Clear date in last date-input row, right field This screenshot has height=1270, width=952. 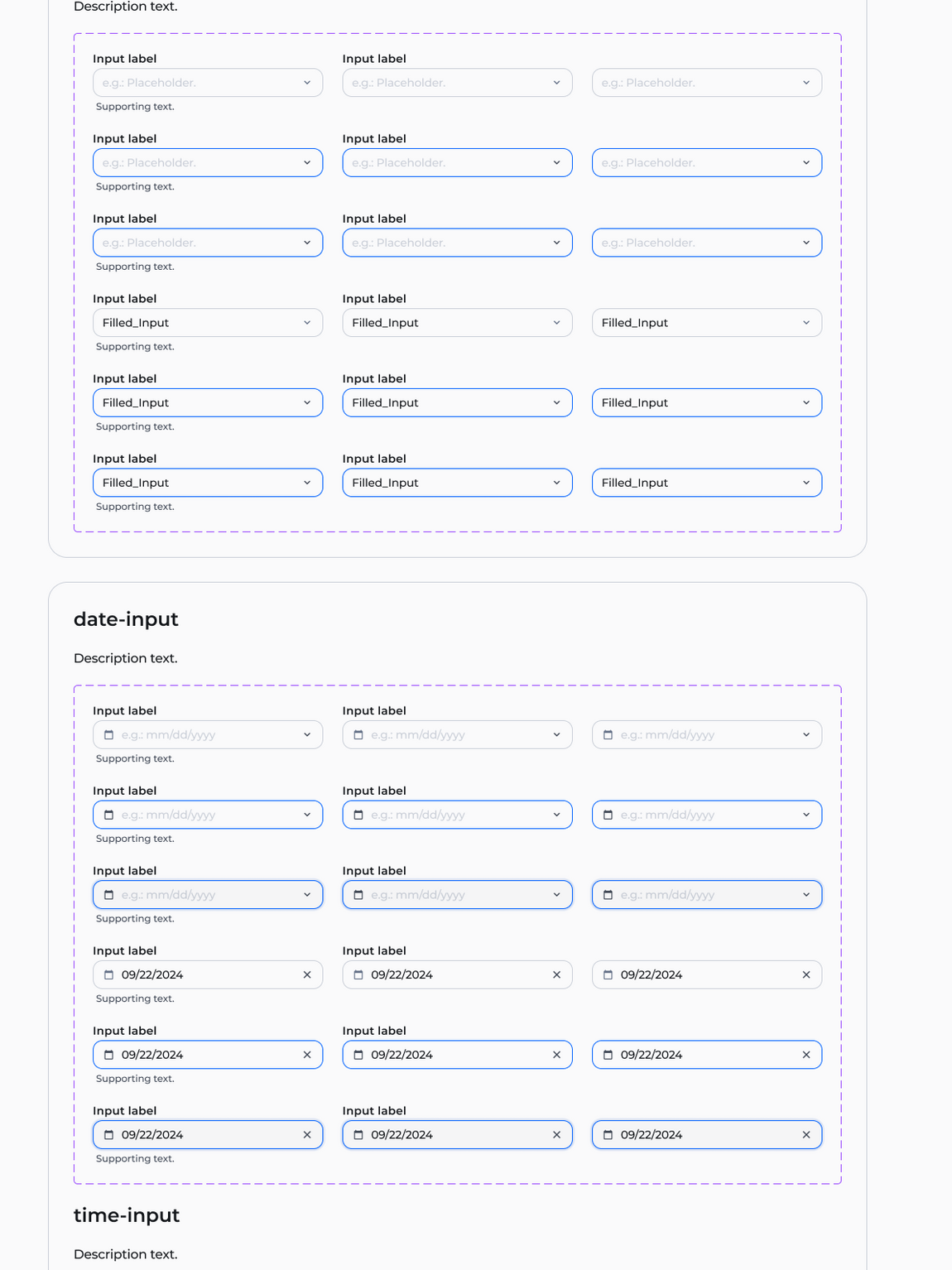tap(806, 1135)
